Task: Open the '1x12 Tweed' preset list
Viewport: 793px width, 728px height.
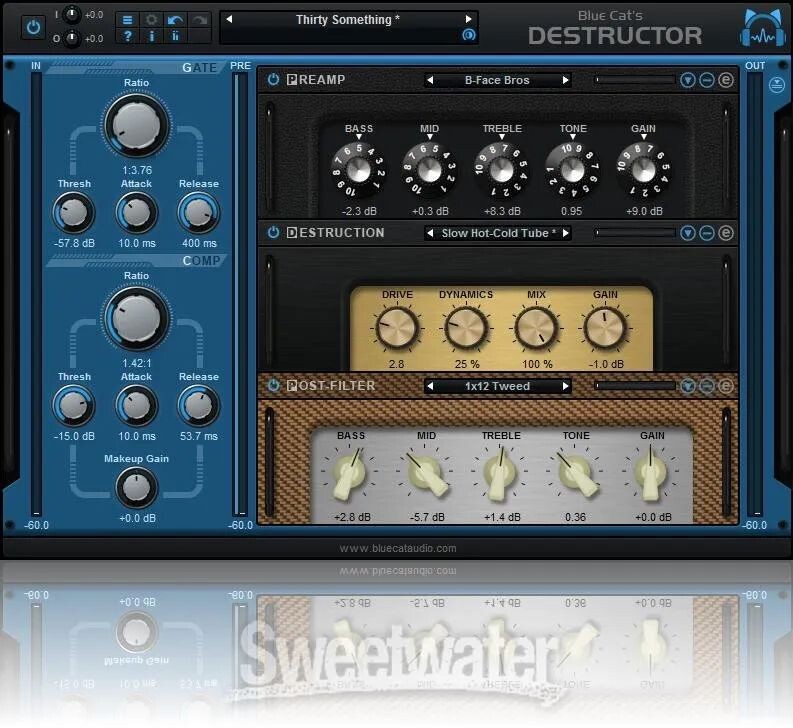Action: pyautogui.click(x=497, y=386)
